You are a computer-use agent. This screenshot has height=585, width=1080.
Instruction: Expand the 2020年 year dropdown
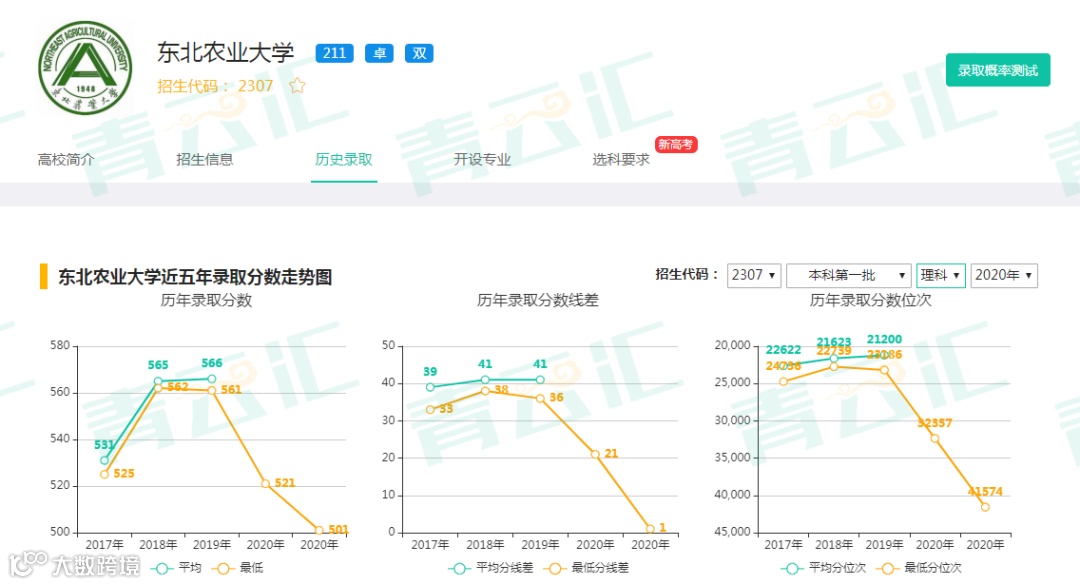(1004, 275)
